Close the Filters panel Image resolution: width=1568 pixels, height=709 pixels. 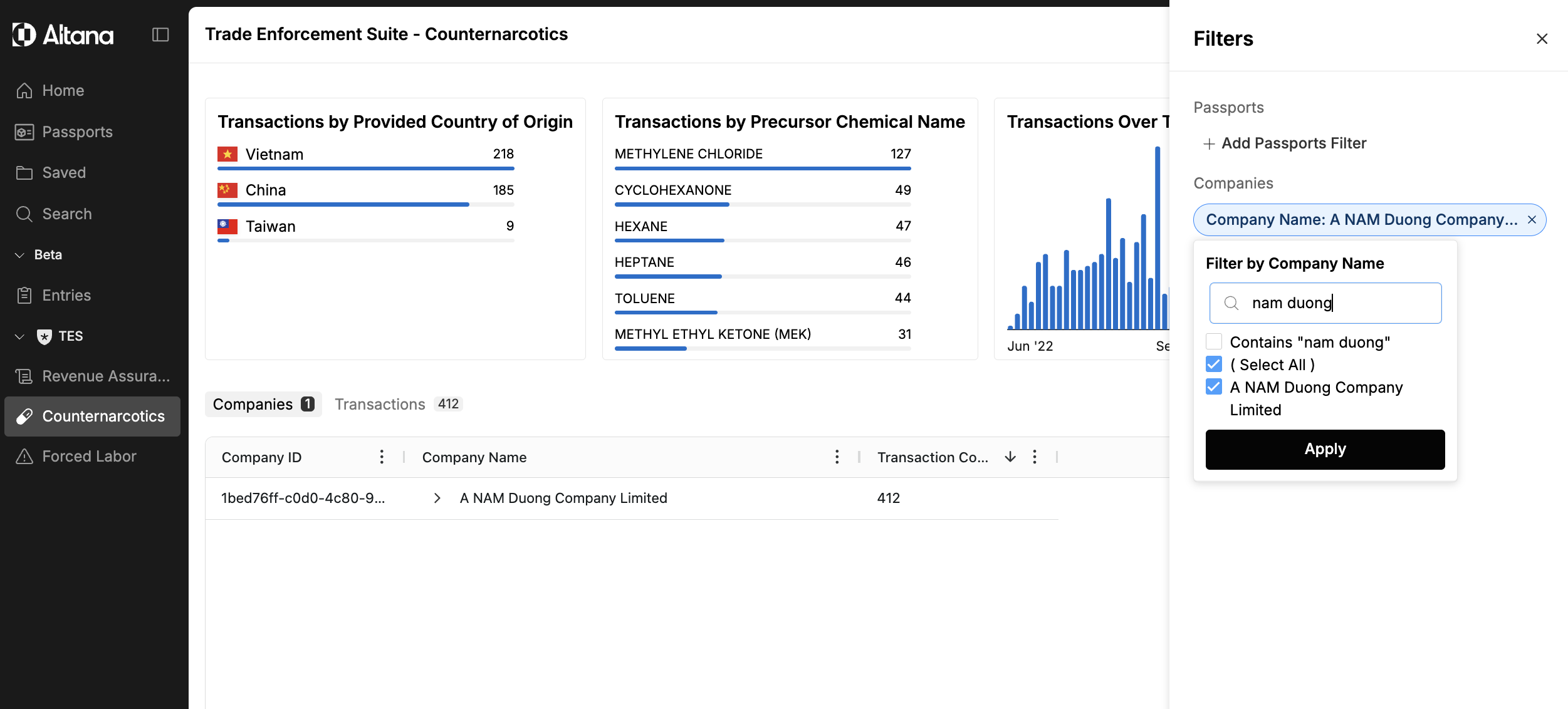coord(1542,39)
